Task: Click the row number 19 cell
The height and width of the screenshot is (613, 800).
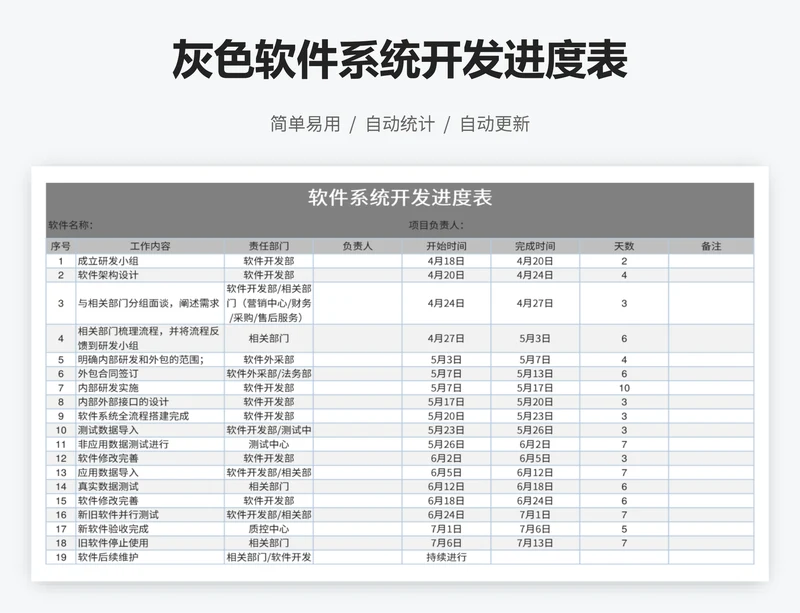Action: pos(61,557)
